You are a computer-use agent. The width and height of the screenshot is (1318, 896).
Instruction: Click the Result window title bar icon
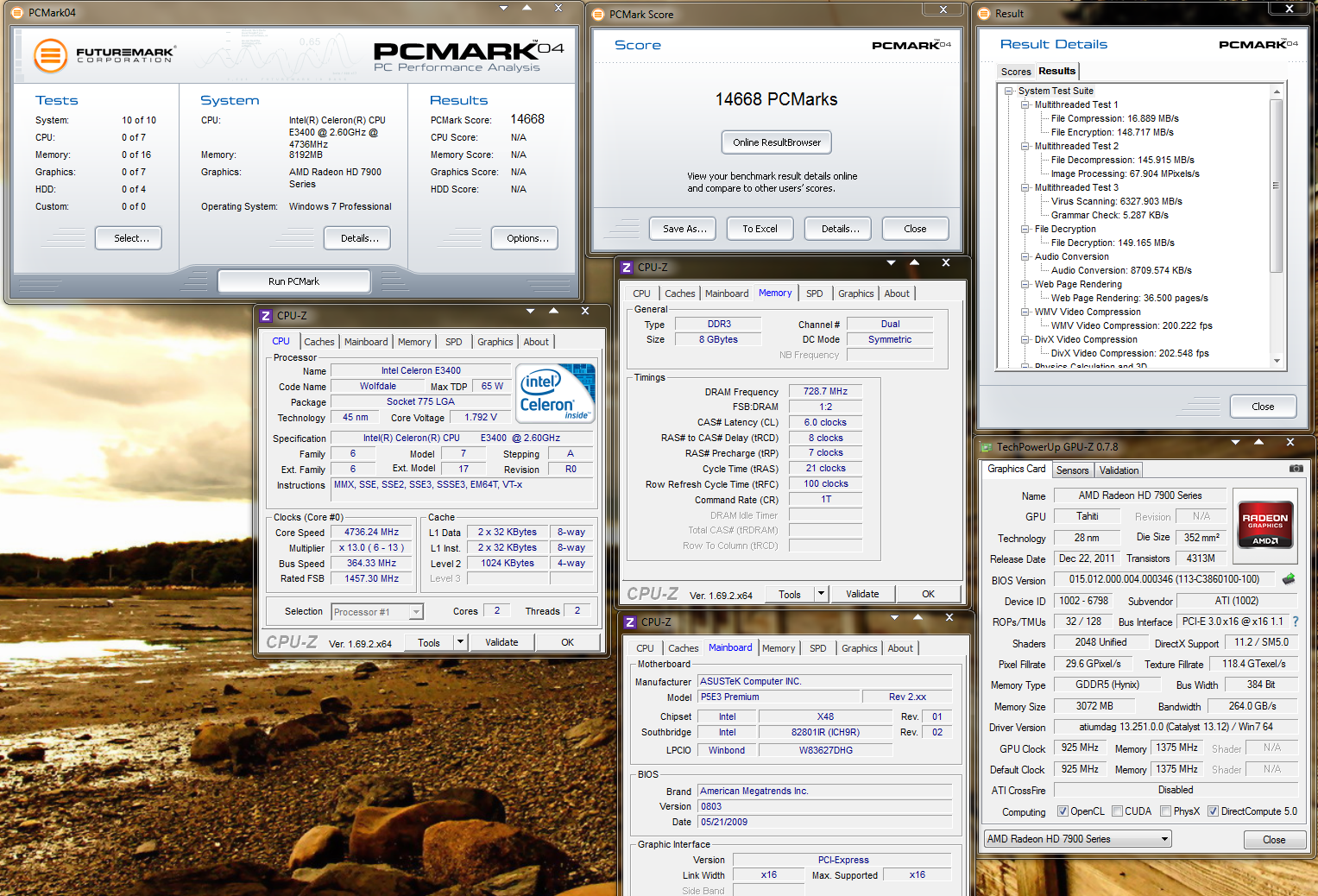pyautogui.click(x=984, y=13)
